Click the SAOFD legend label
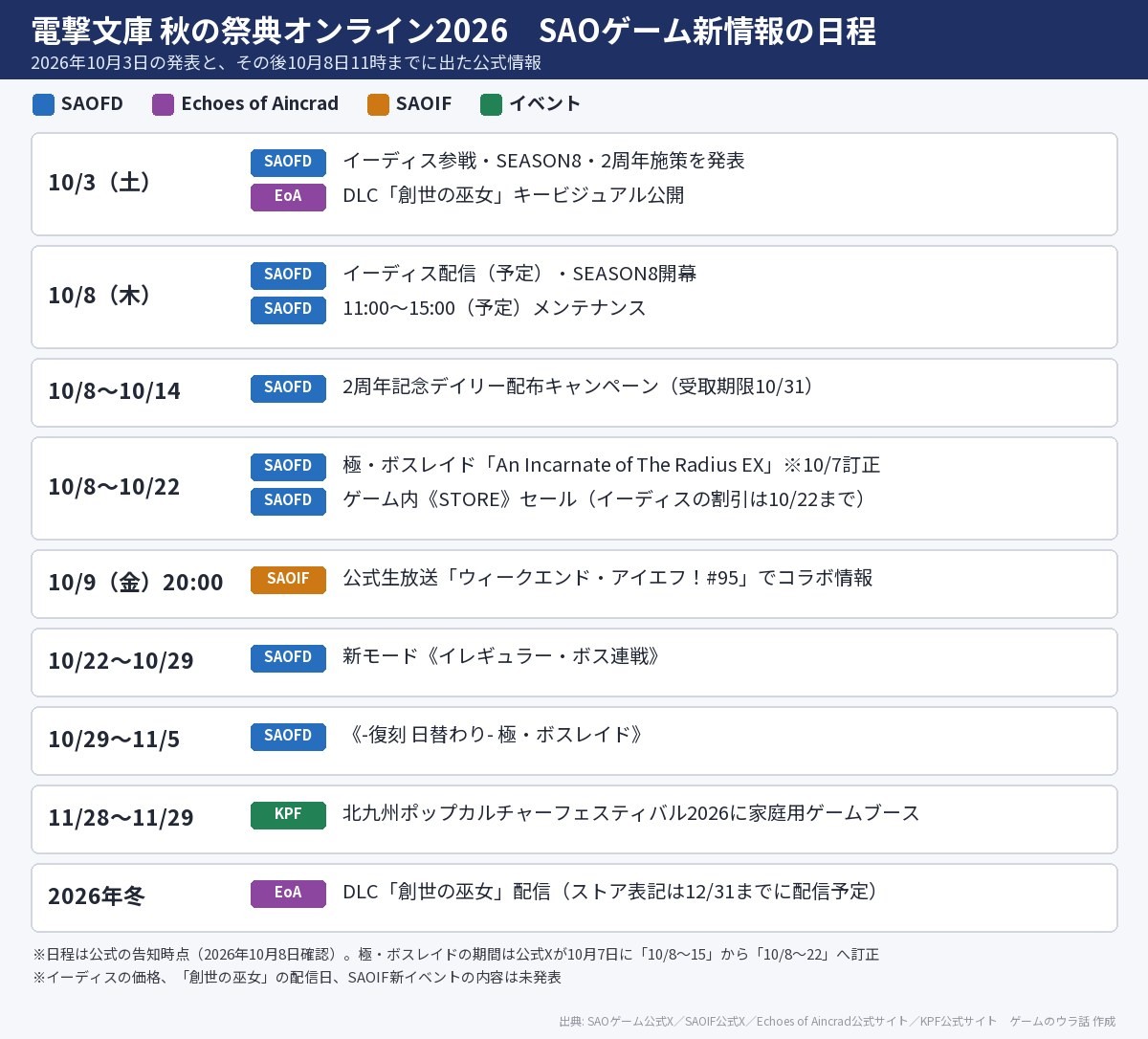The height and width of the screenshot is (1039, 1148). point(92,104)
